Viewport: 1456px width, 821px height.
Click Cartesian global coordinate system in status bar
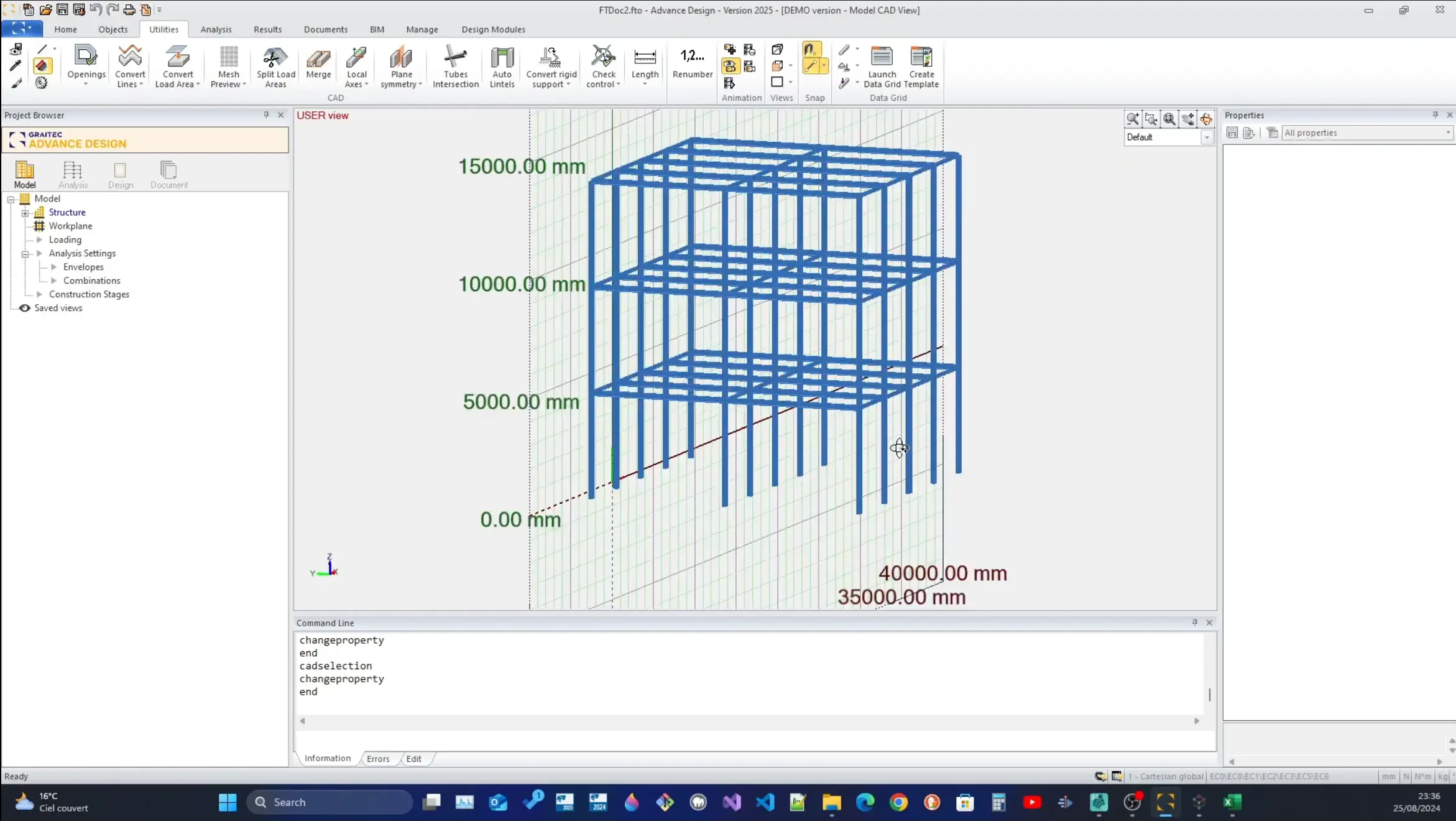tap(1166, 776)
